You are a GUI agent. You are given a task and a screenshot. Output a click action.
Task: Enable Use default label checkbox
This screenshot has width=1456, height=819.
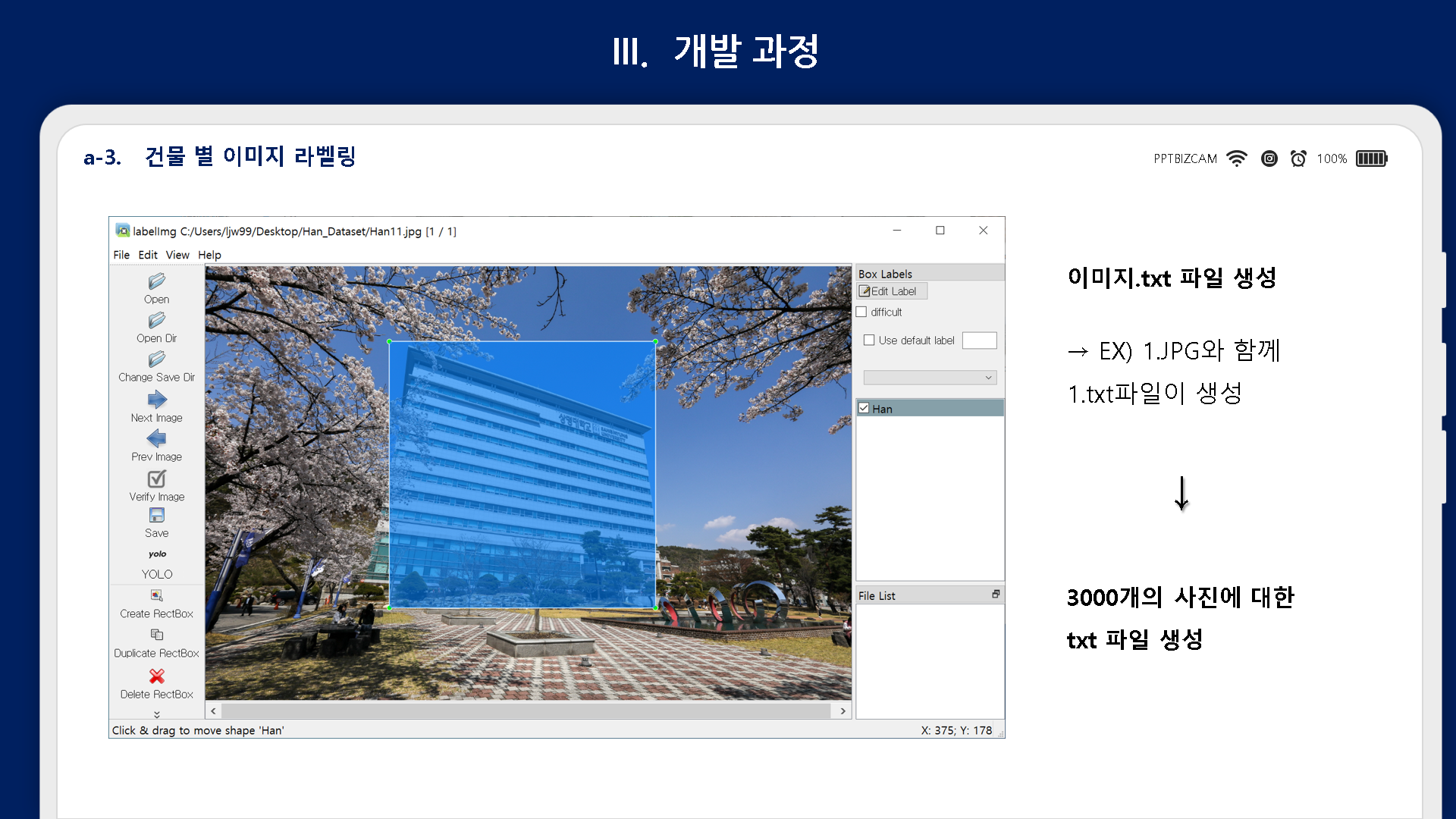coord(869,340)
